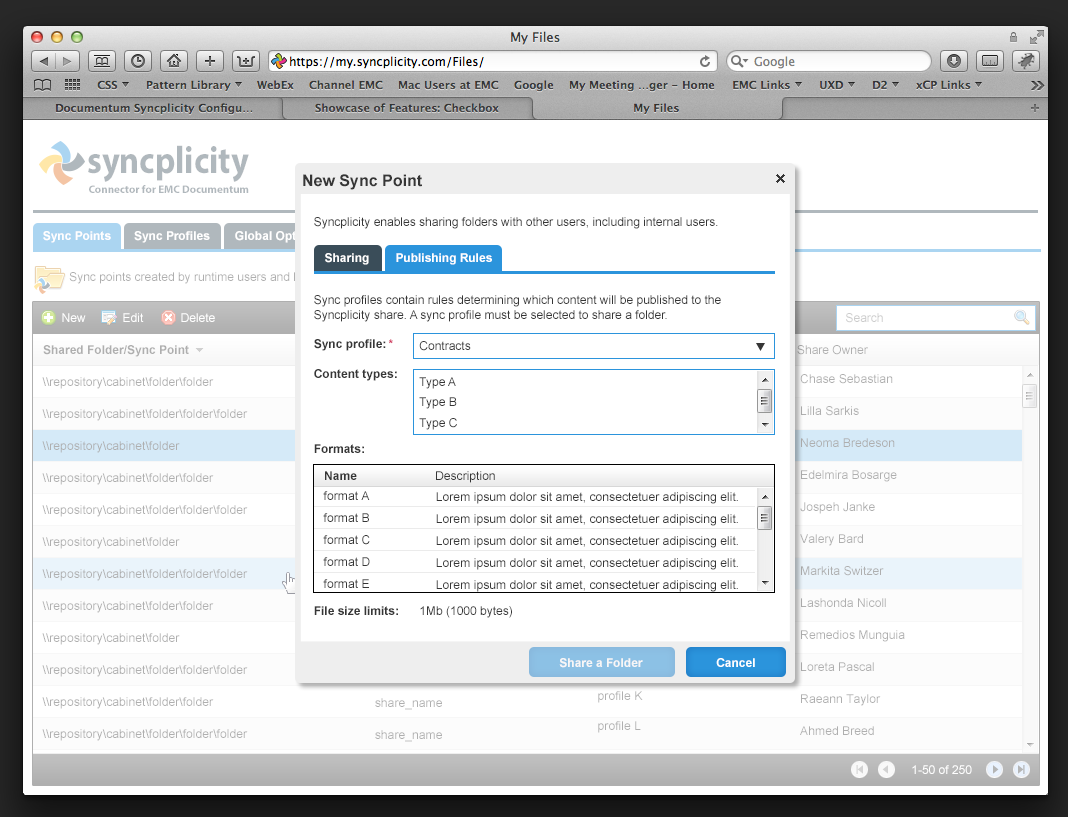The height and width of the screenshot is (817, 1068).
Task: Open the Mac Users at EMC bookmark
Action: pos(448,84)
